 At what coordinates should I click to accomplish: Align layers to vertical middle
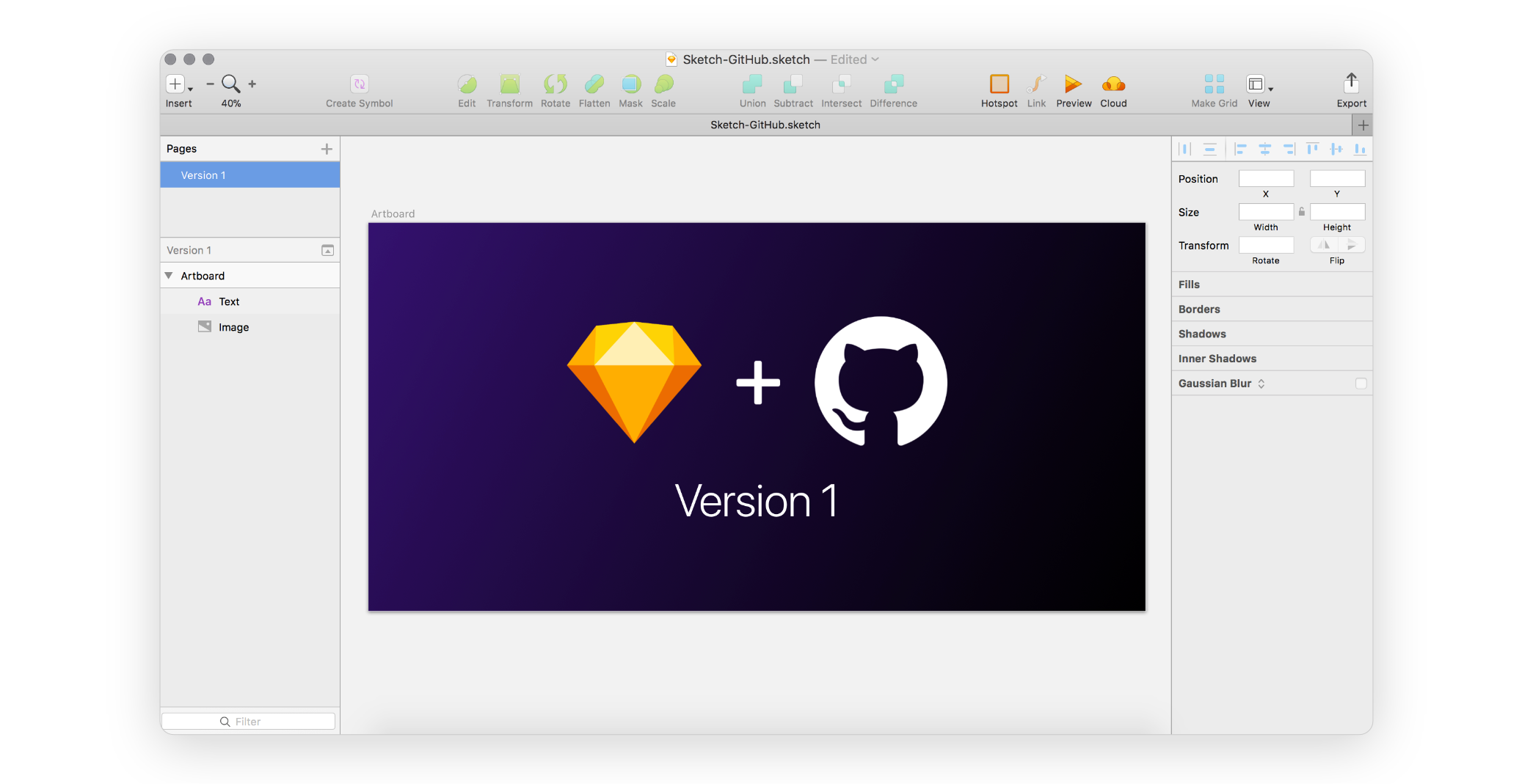click(1336, 149)
